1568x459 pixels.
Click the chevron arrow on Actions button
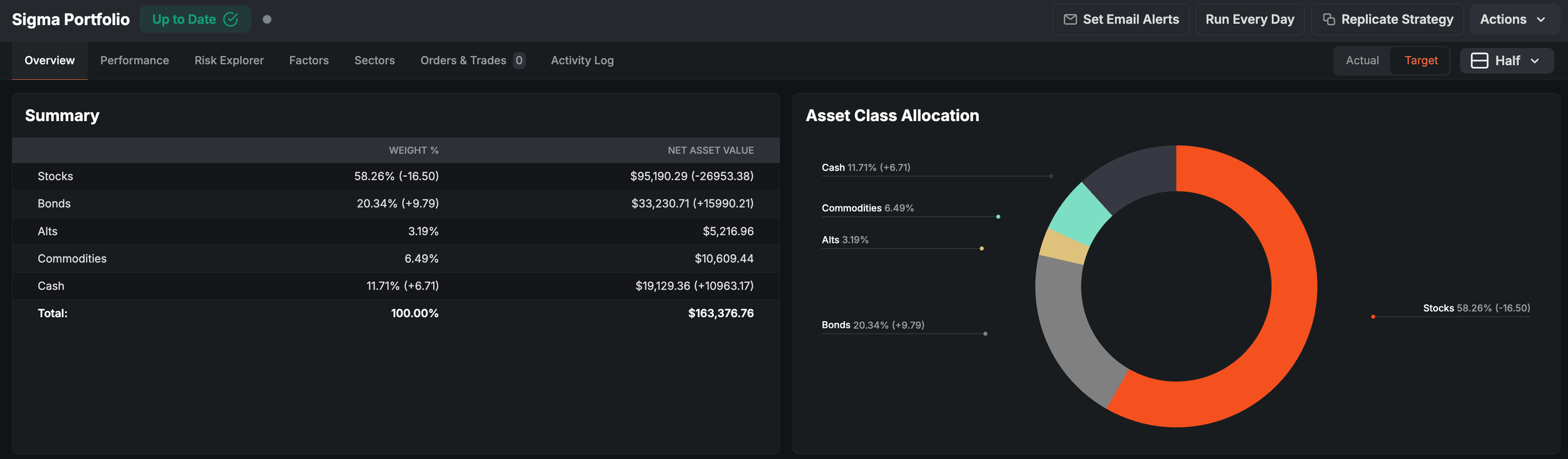click(x=1541, y=20)
